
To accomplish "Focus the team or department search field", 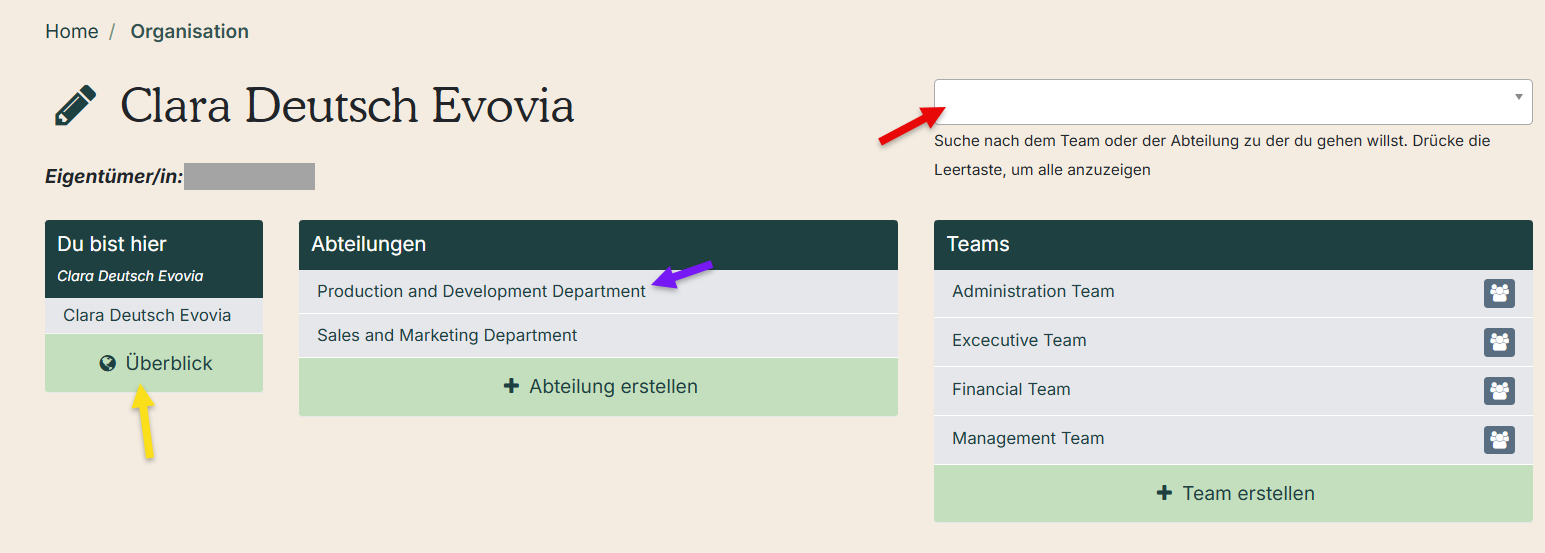I will tap(1233, 102).
